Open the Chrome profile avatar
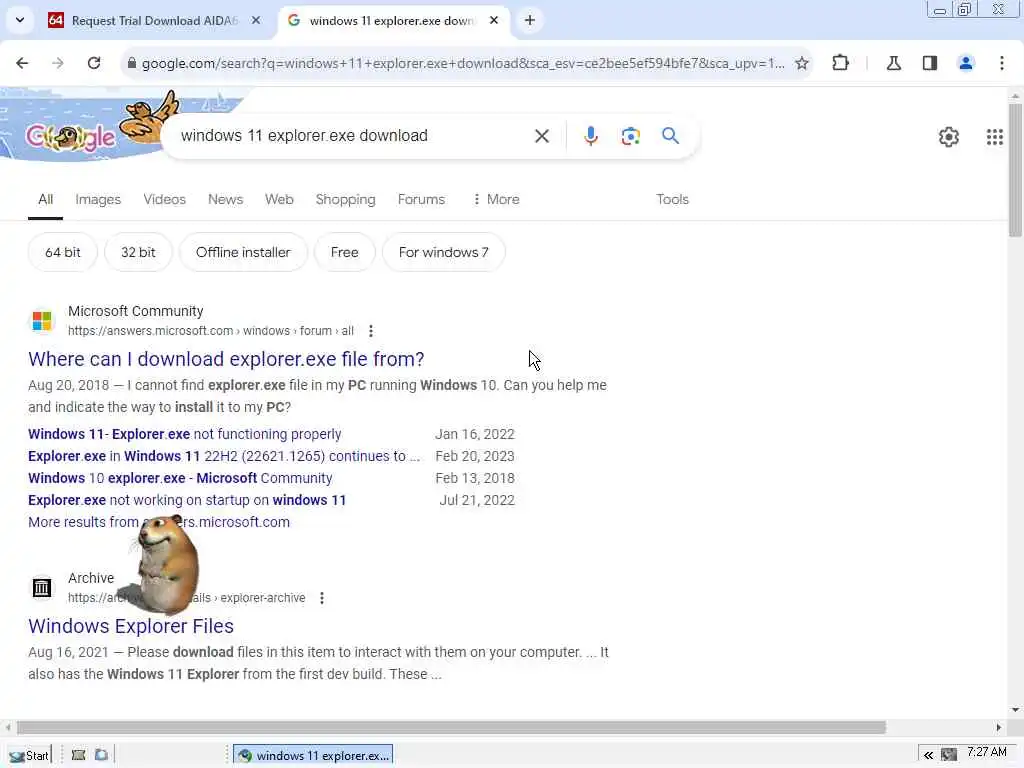The height and width of the screenshot is (768, 1024). (966, 63)
